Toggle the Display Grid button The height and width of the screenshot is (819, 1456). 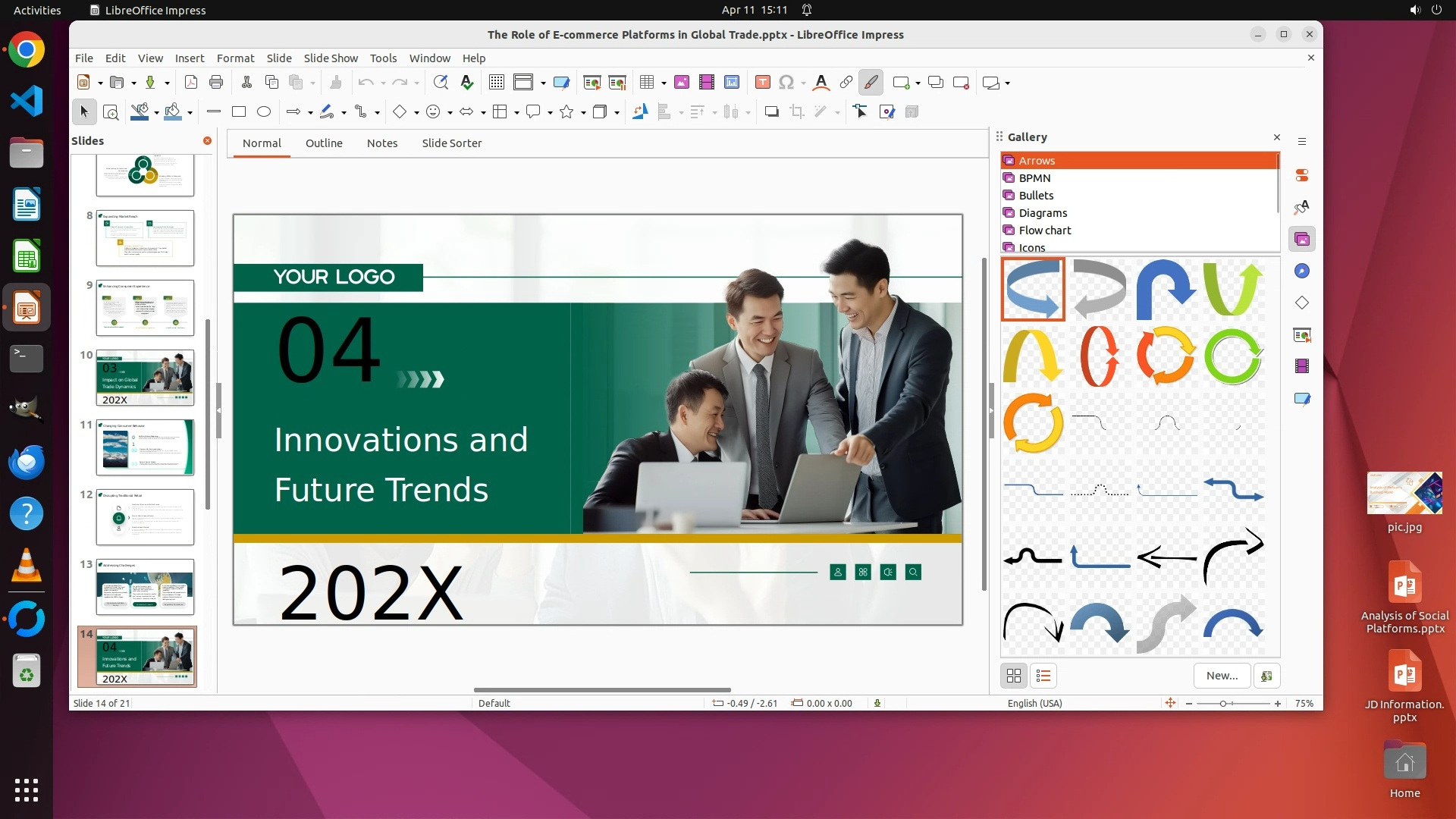tap(497, 83)
